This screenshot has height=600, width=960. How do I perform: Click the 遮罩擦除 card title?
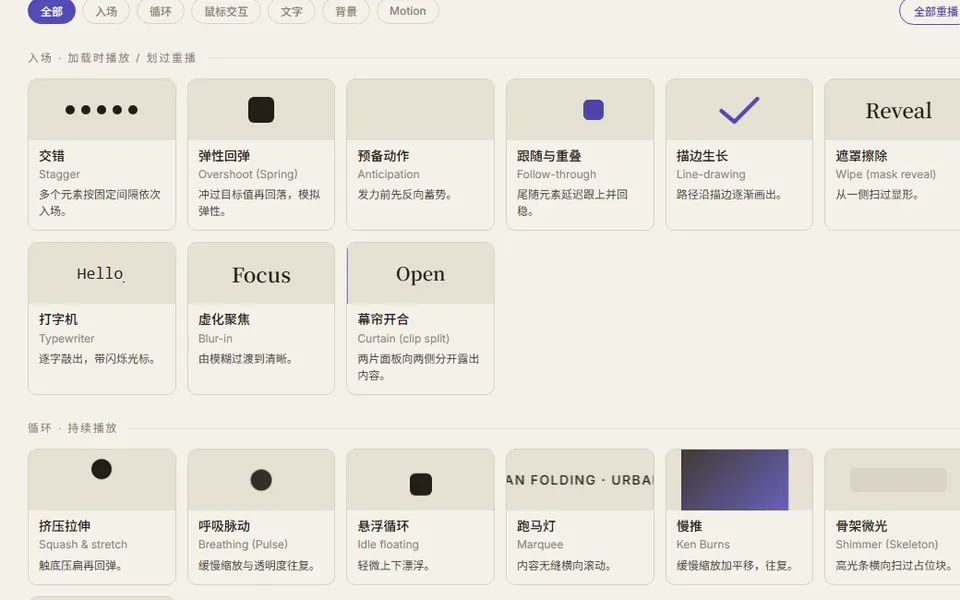tap(861, 156)
